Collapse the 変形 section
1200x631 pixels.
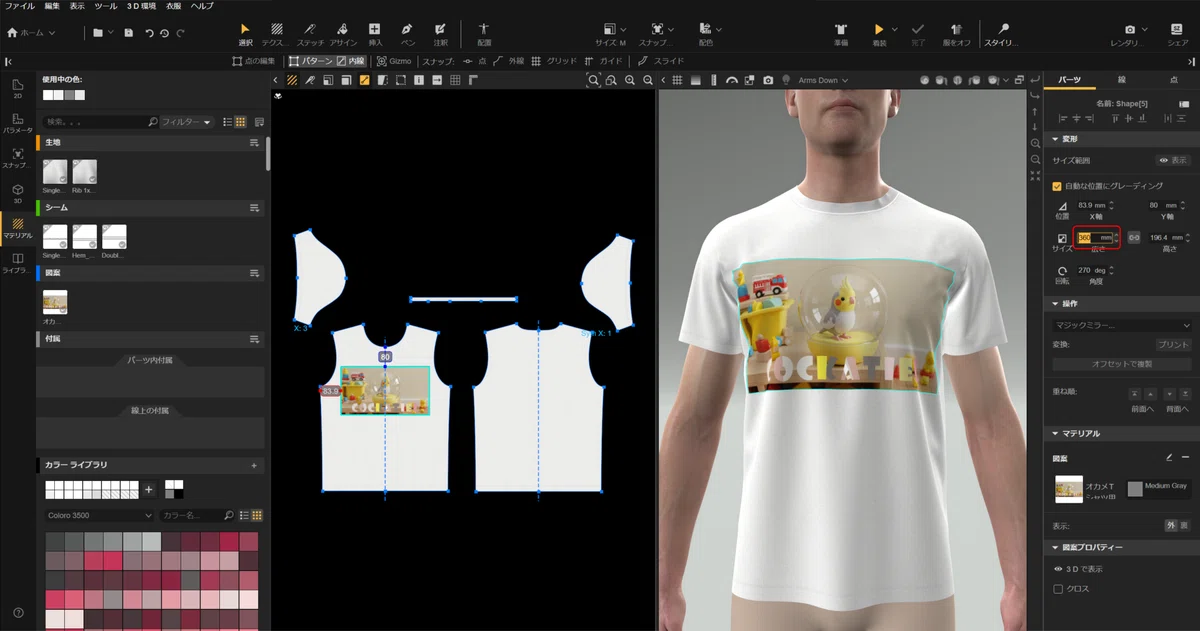tap(1056, 138)
